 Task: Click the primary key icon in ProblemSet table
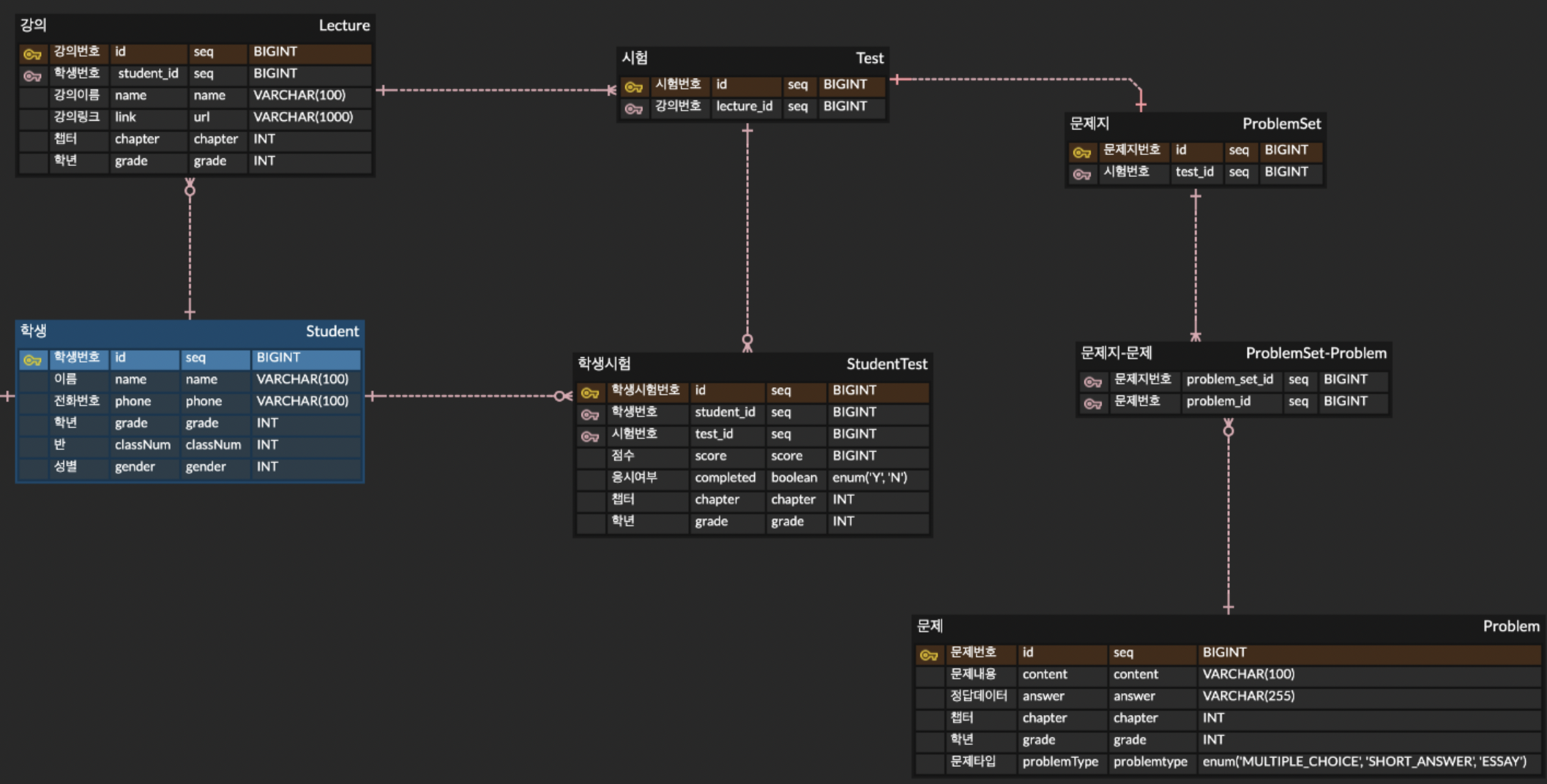click(1082, 152)
